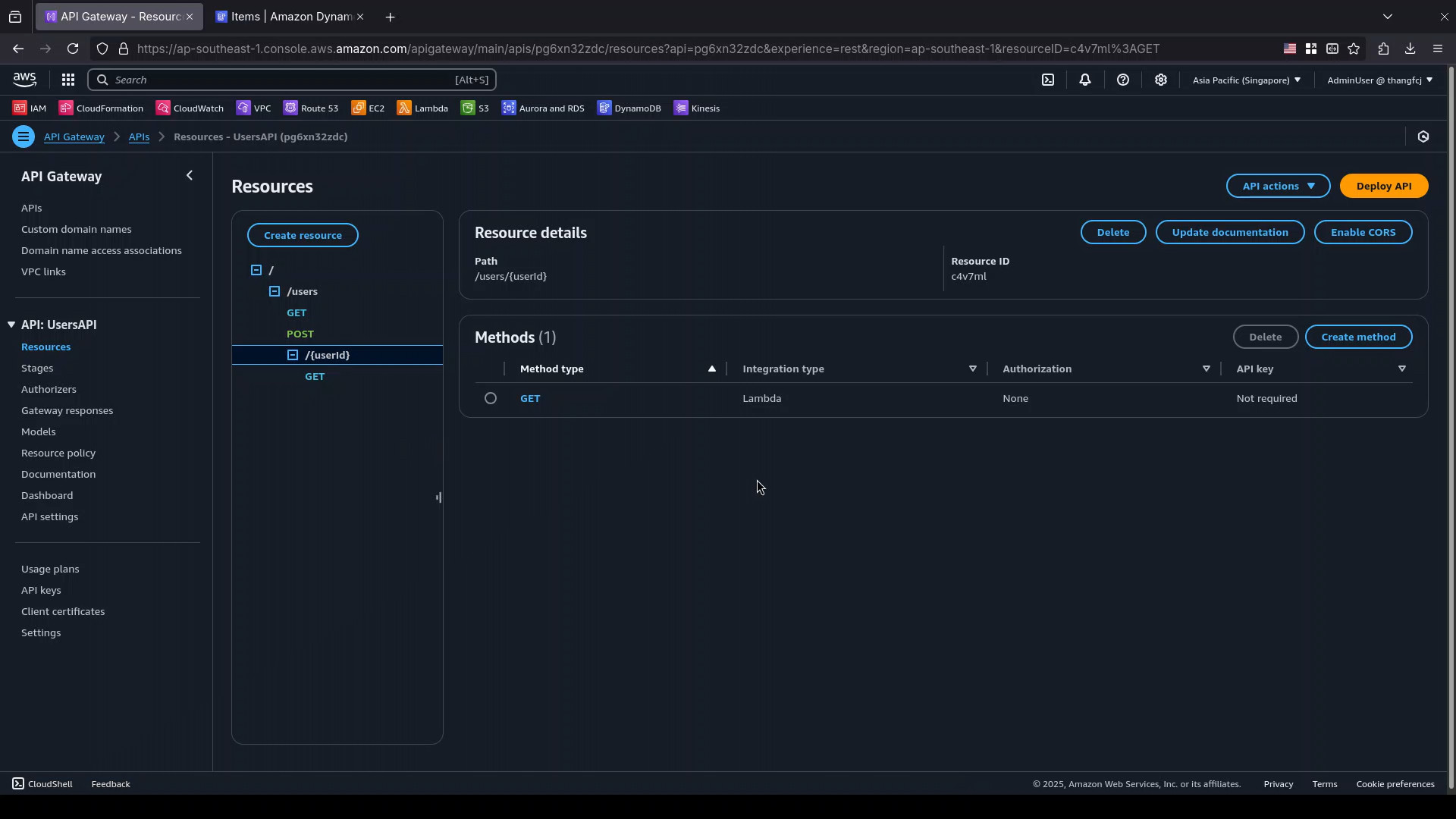Open Aurora and RDS shortcut
The image size is (1456, 819).
pyautogui.click(x=543, y=108)
